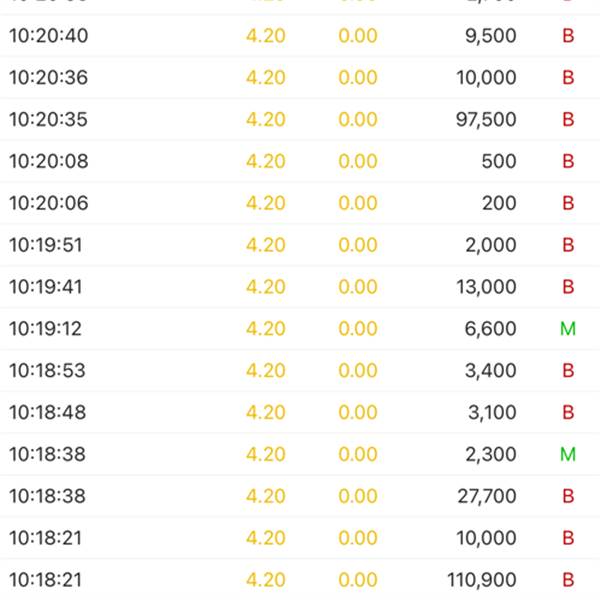Select the 6,600 volume value
The width and height of the screenshot is (600, 600).
491,329
